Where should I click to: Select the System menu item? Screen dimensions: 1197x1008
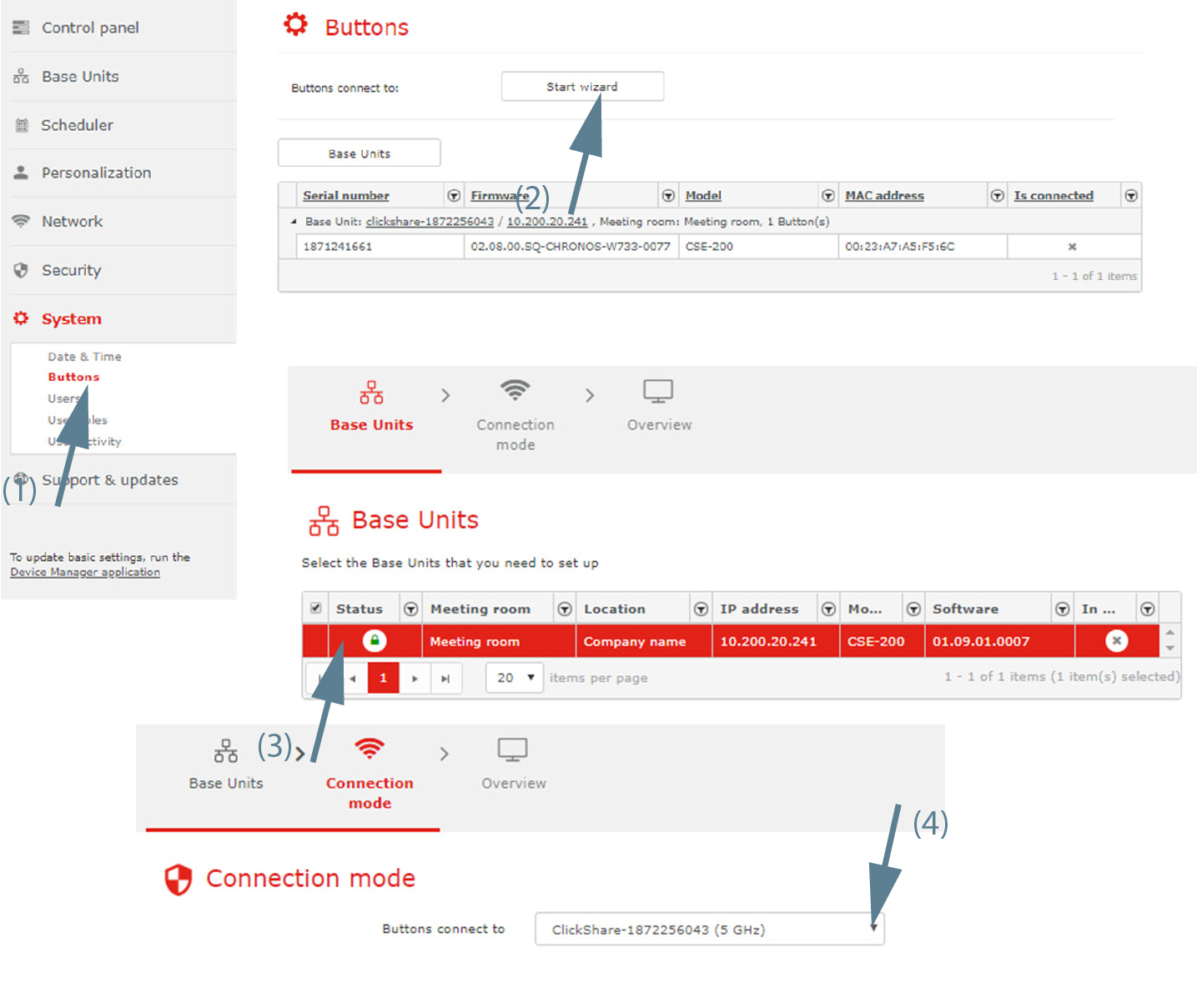(x=72, y=318)
